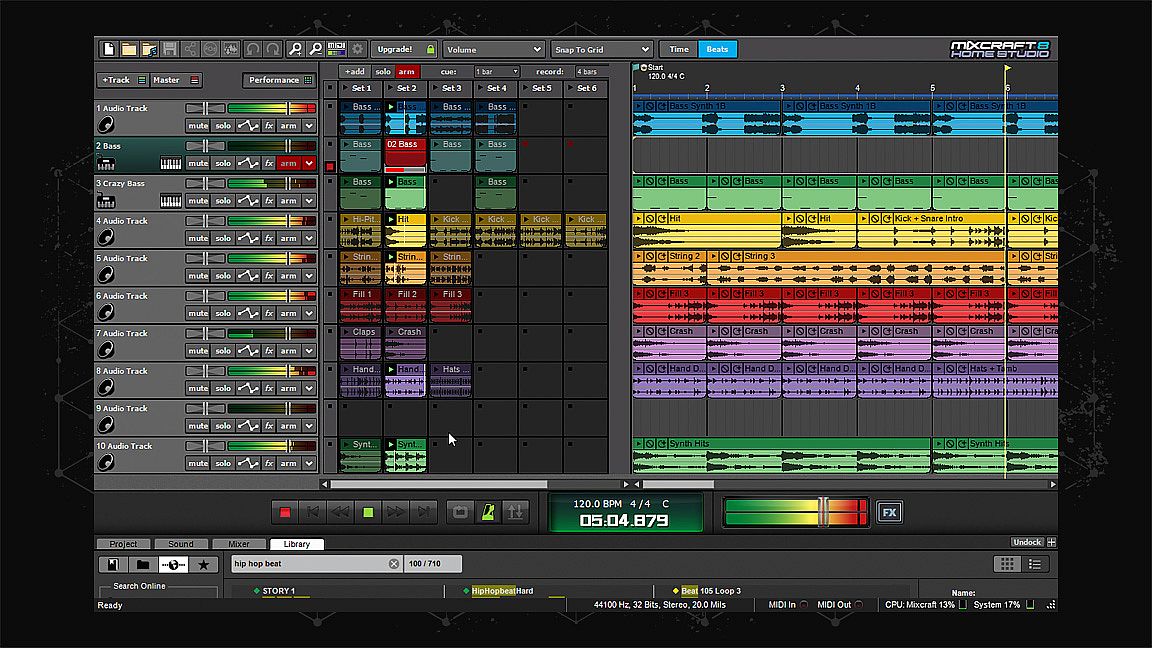The width and height of the screenshot is (1152, 648).
Task: Solo the 3 Crazy Bass track
Action: click(x=222, y=201)
